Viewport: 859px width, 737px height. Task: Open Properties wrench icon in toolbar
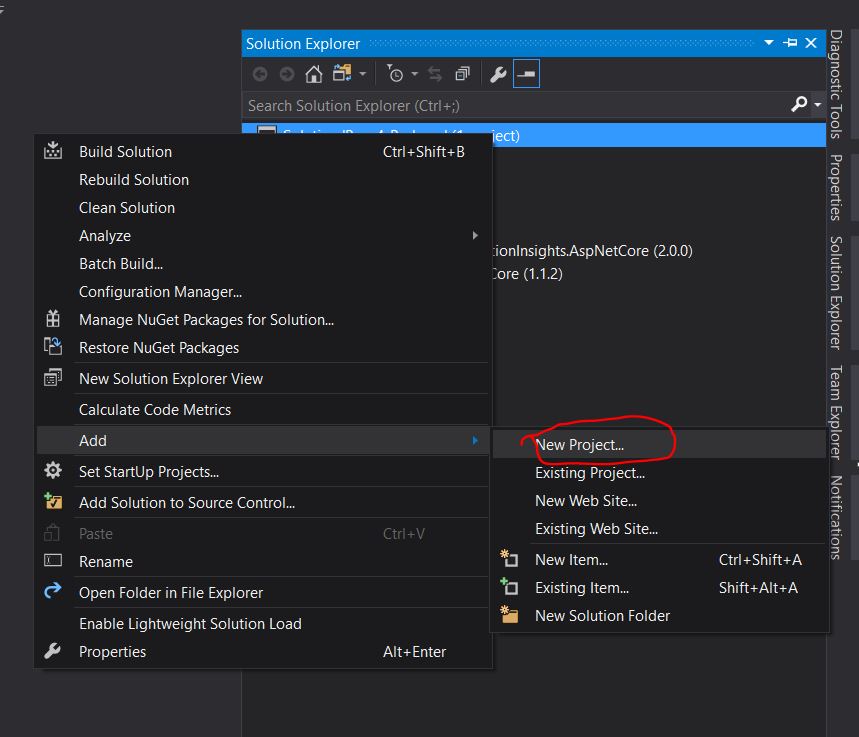pyautogui.click(x=498, y=74)
